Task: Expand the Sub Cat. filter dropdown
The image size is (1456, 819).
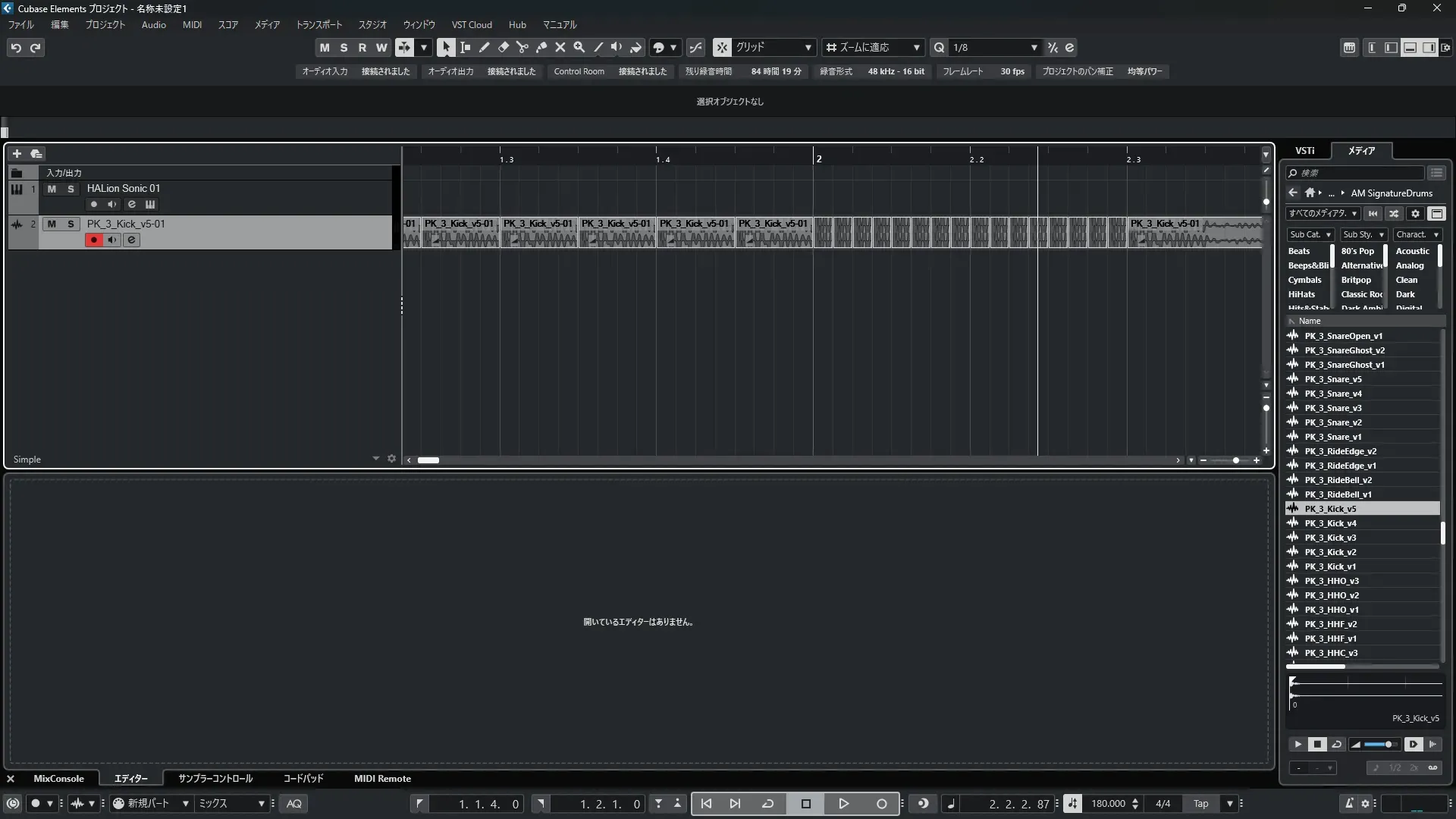Action: (x=1310, y=234)
